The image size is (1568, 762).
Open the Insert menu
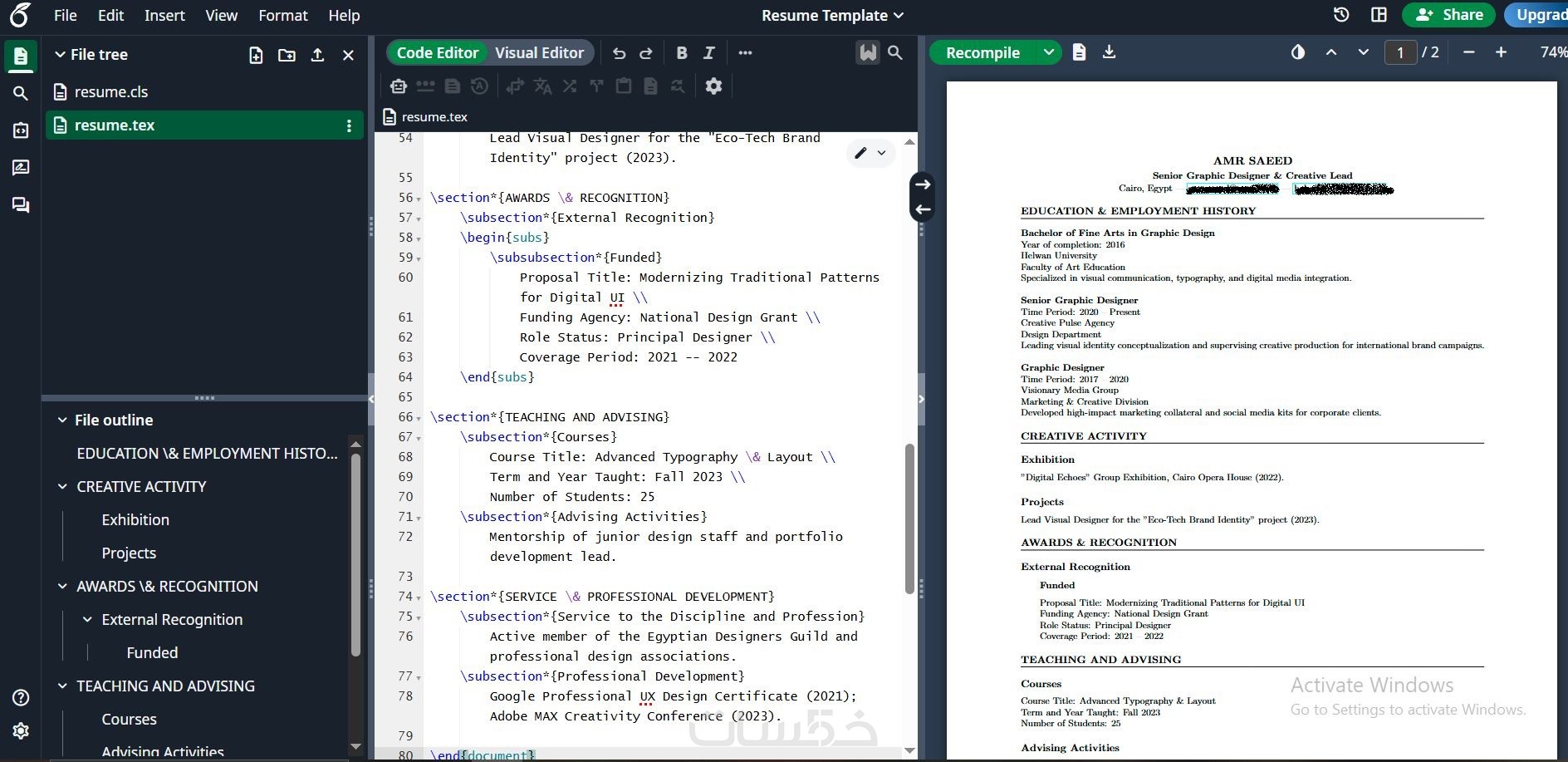tap(164, 16)
